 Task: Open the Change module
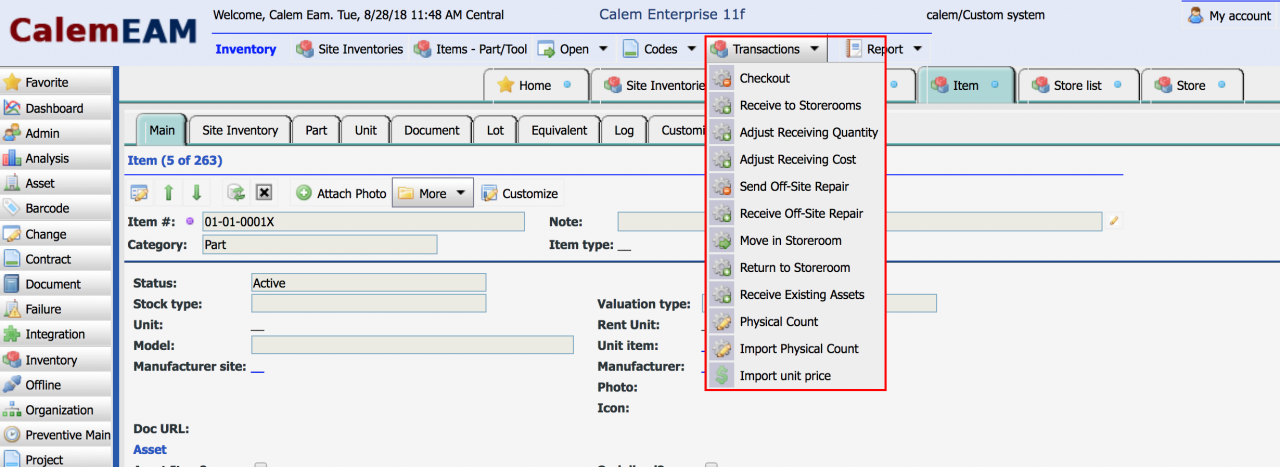[56, 234]
